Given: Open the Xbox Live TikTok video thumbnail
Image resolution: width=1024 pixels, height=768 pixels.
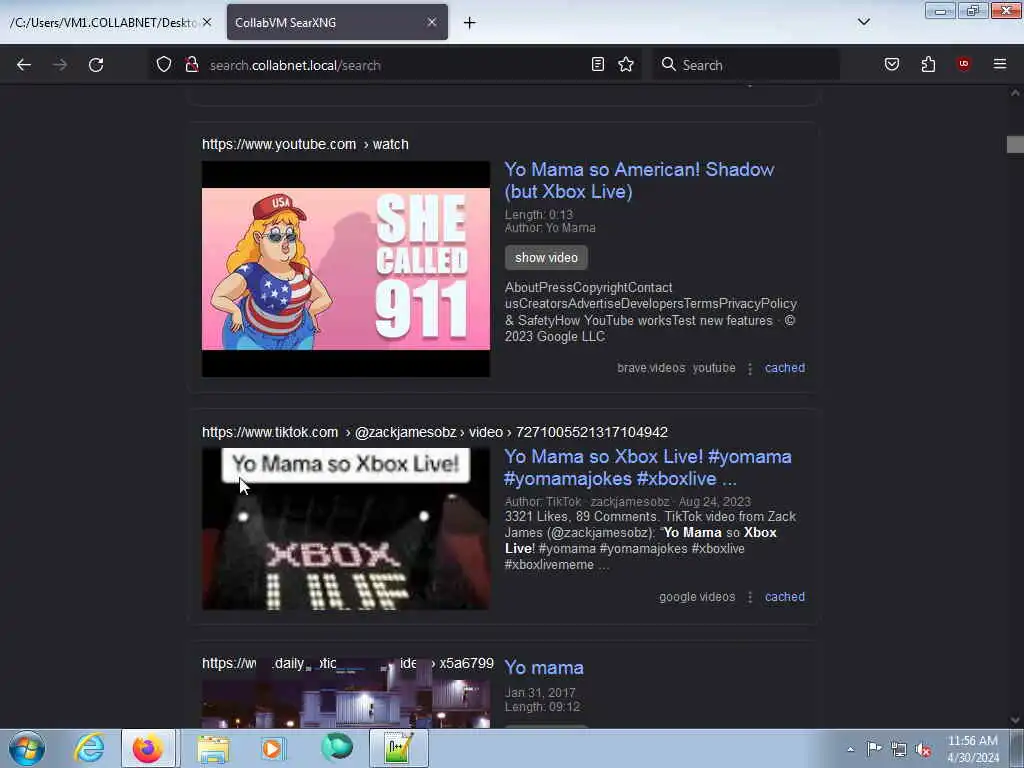Looking at the screenshot, I should [345, 528].
